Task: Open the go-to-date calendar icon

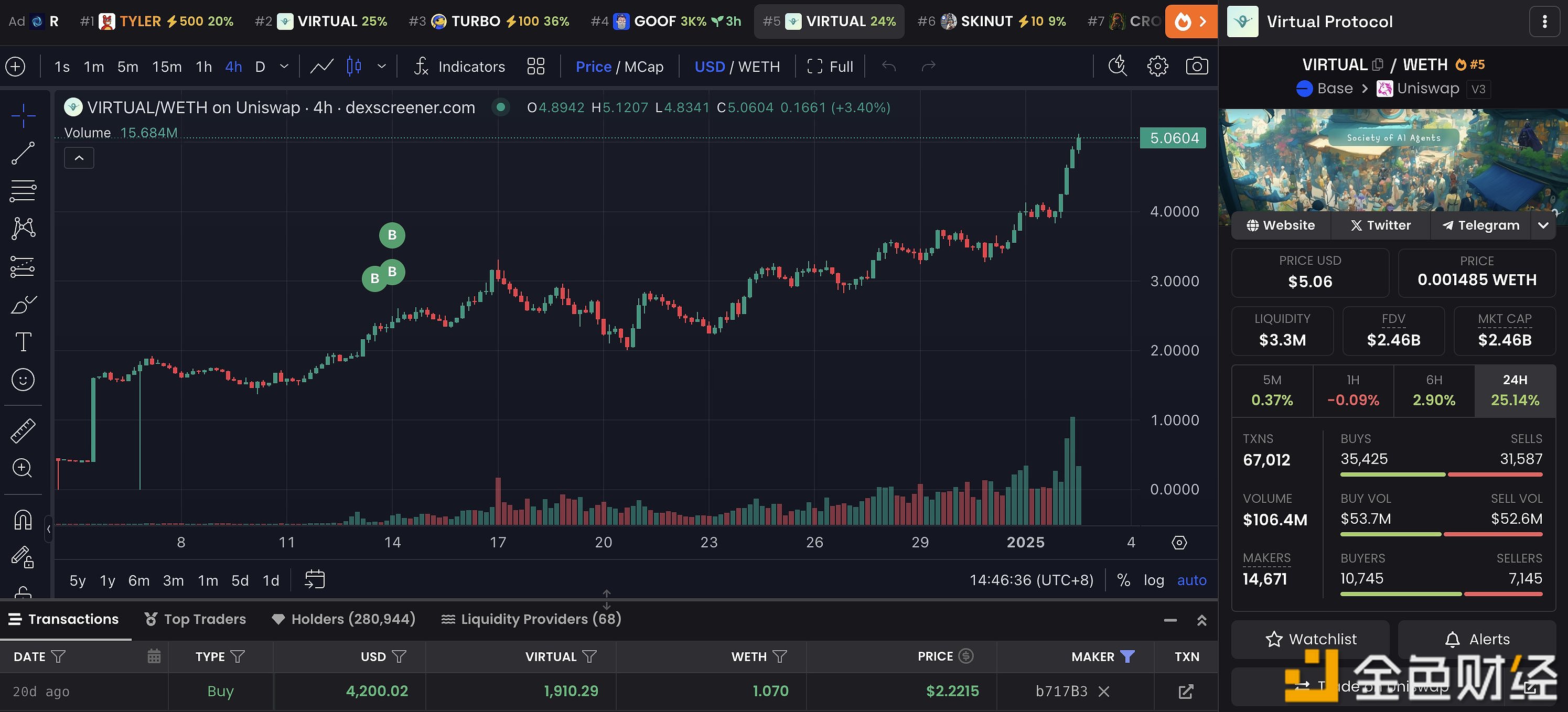Action: click(x=315, y=579)
